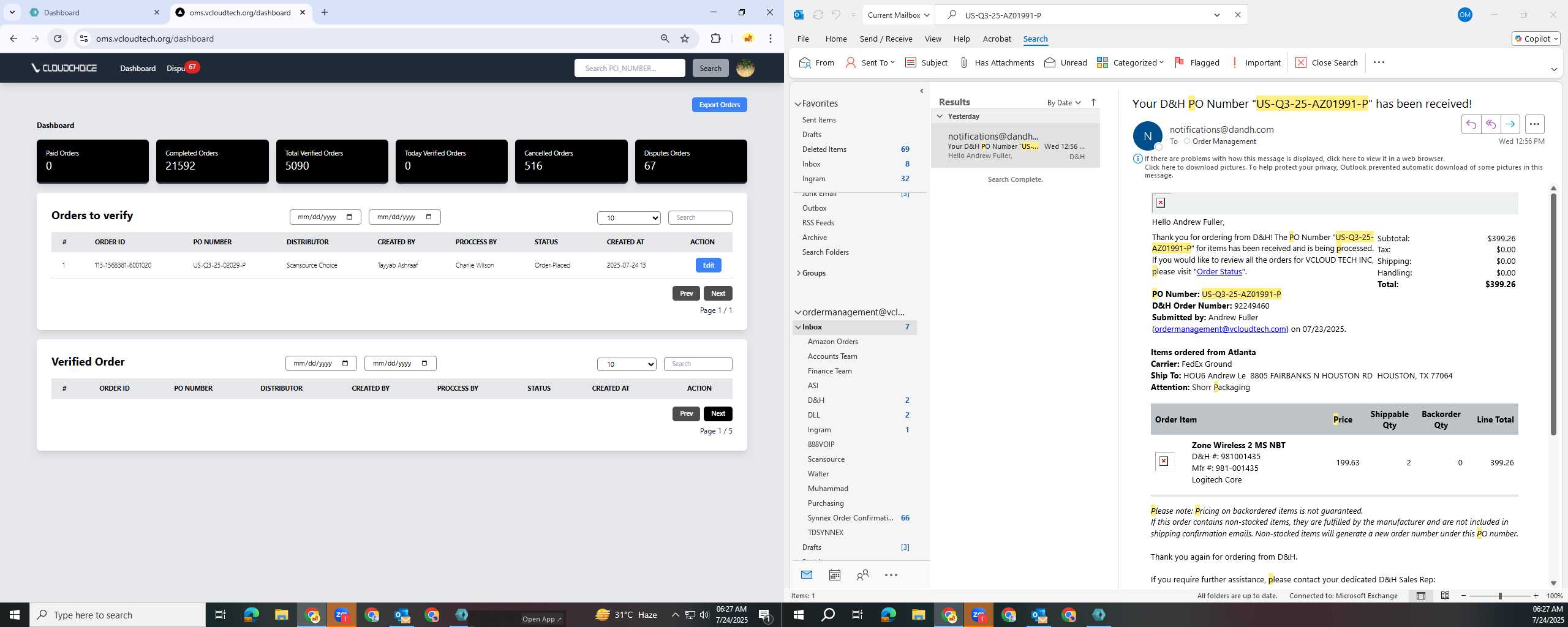Click the Search PO_NUMBER input field
Screen dimensions: 1568x627
[x=630, y=68]
